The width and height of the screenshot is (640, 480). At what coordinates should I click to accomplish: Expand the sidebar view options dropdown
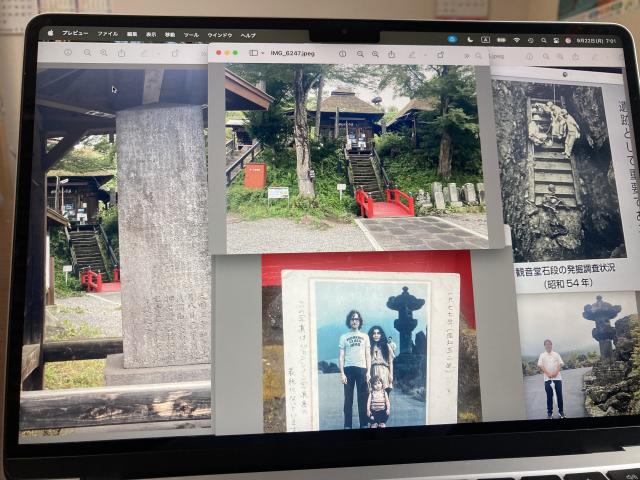coord(262,53)
